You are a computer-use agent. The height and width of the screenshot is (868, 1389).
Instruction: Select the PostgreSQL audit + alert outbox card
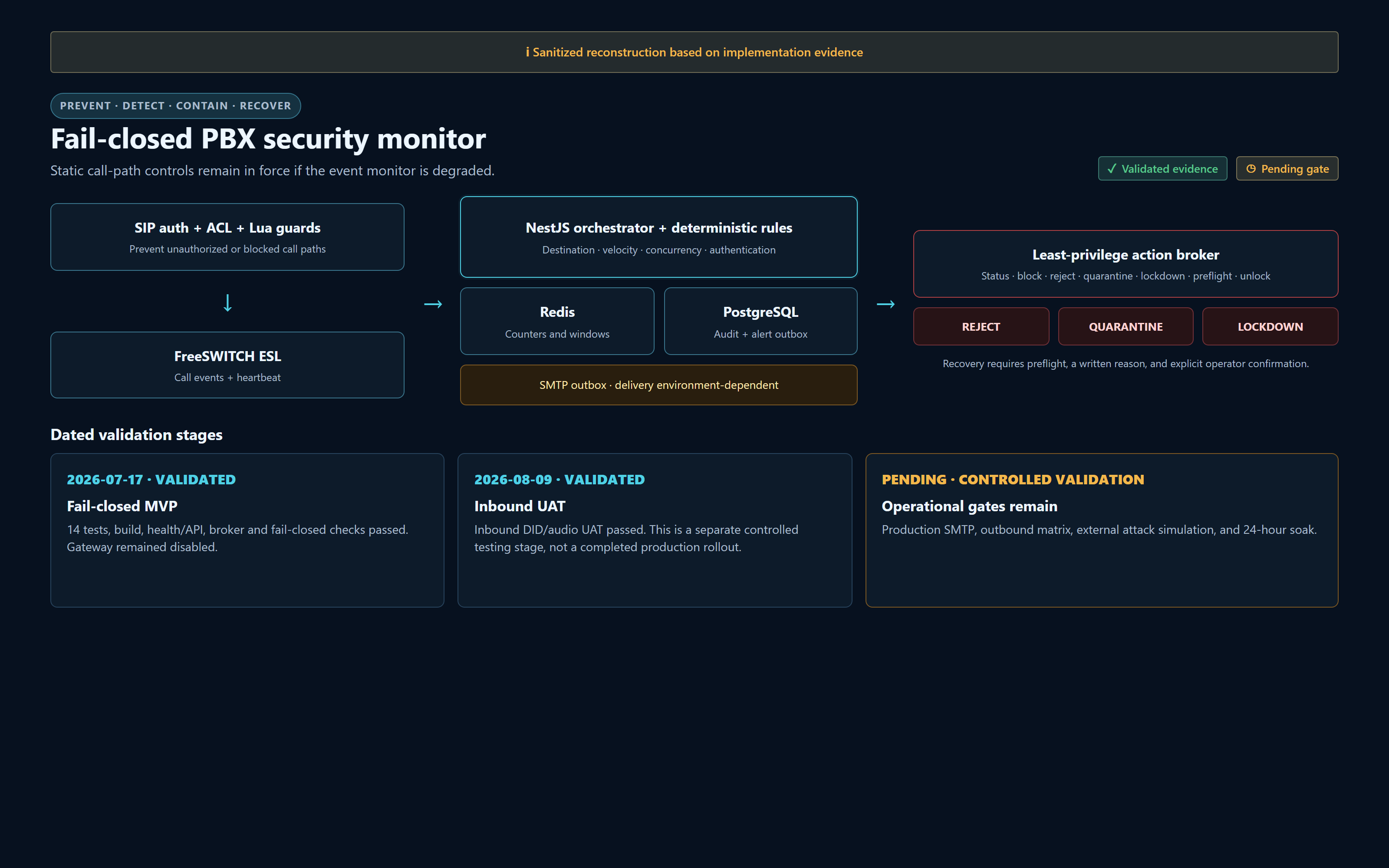pyautogui.click(x=760, y=322)
